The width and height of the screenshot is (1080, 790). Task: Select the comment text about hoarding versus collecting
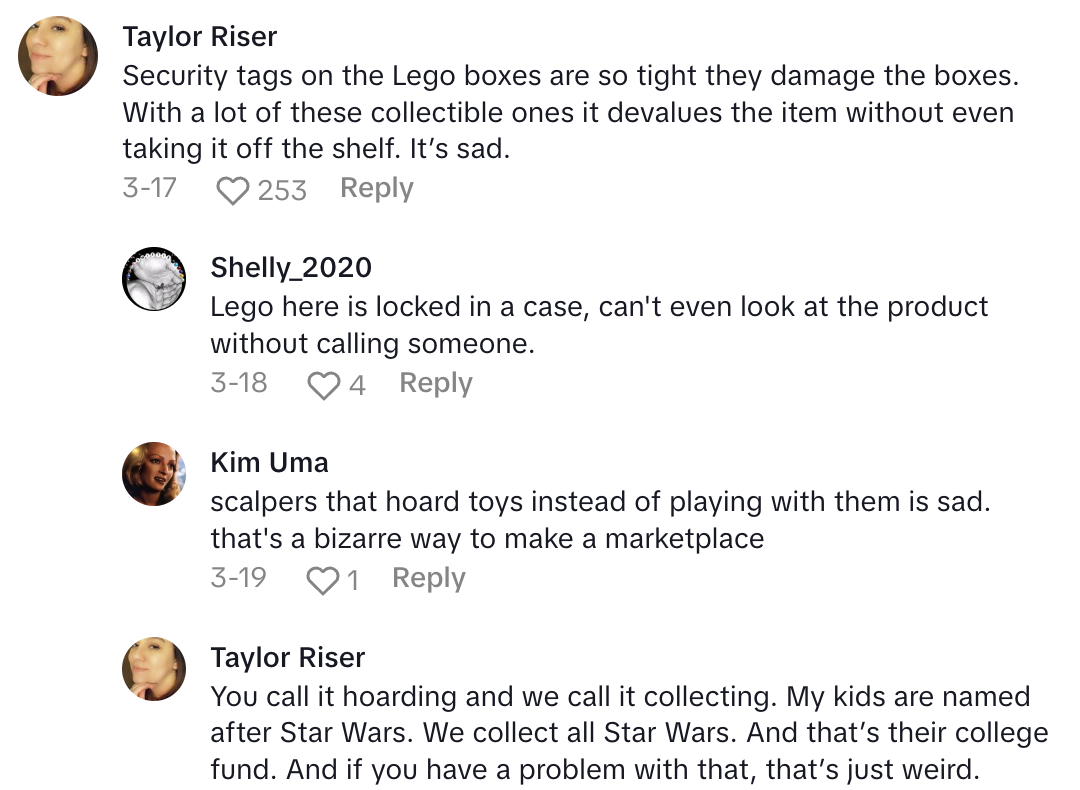tap(620, 733)
